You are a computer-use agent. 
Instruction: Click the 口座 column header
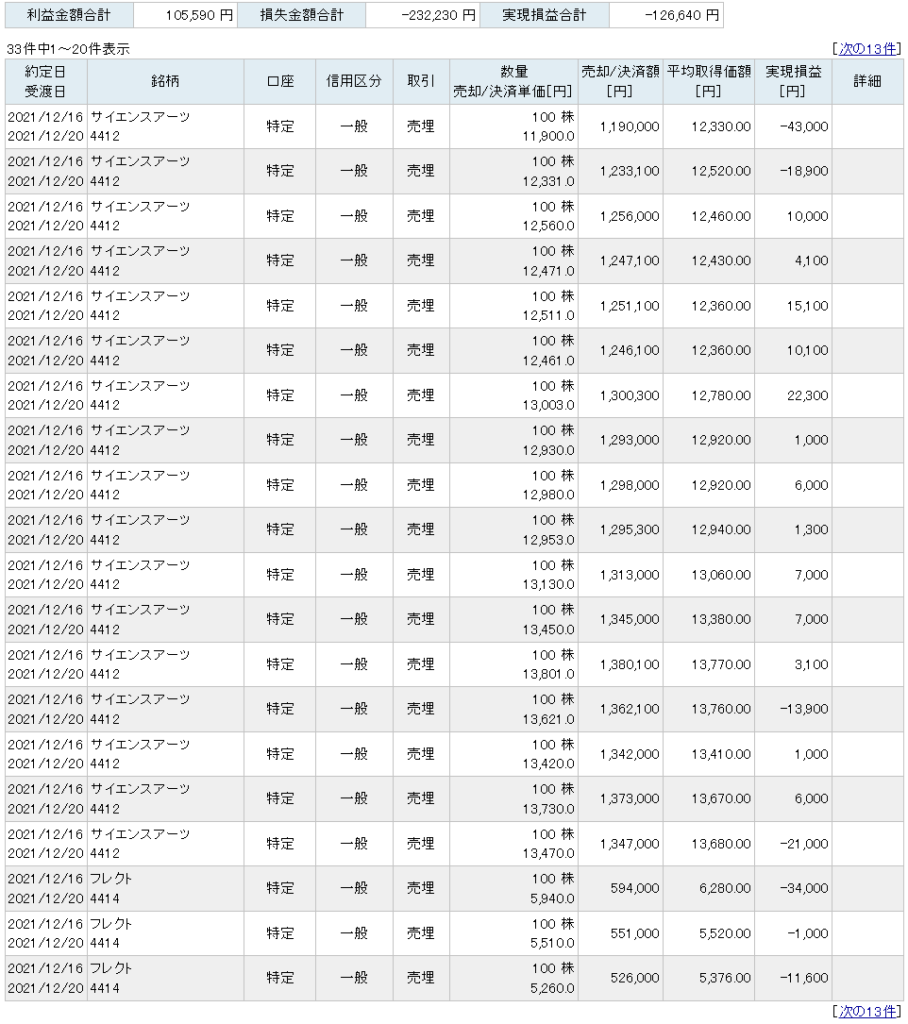pos(280,82)
